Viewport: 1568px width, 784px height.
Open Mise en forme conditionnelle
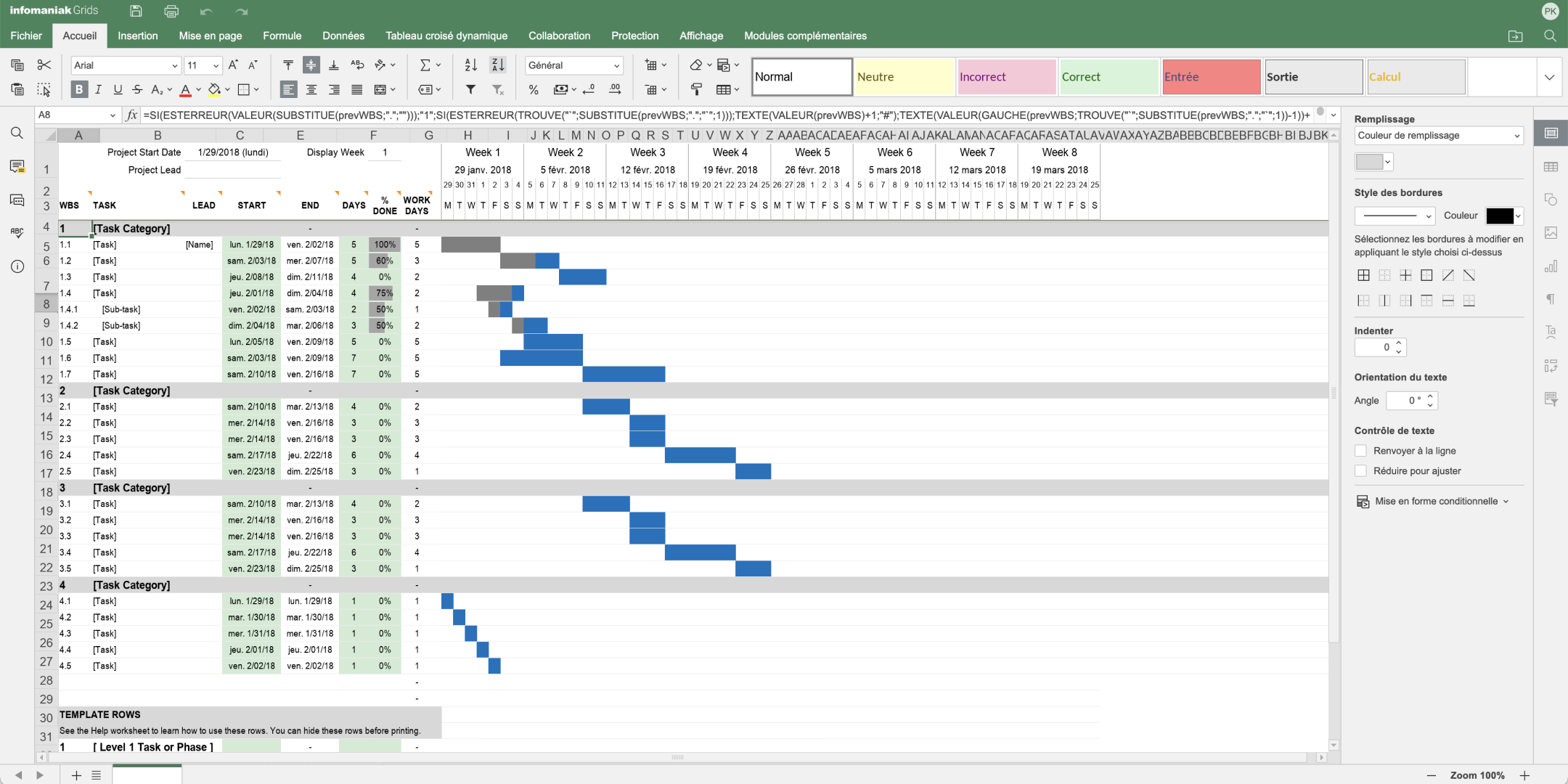click(1435, 502)
